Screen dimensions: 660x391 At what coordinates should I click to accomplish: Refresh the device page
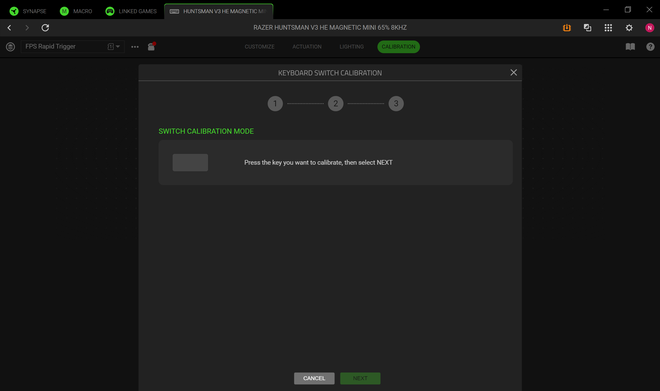coord(45,28)
